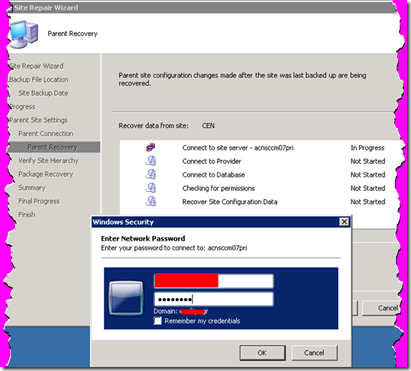This screenshot has height=371, width=411.
Task: Click the Checking for permissions status icon
Action: [x=151, y=188]
